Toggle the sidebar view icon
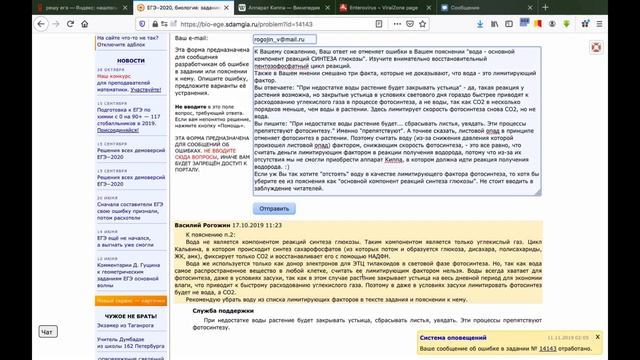Screen dimensions: 640x360 pos(509,24)
